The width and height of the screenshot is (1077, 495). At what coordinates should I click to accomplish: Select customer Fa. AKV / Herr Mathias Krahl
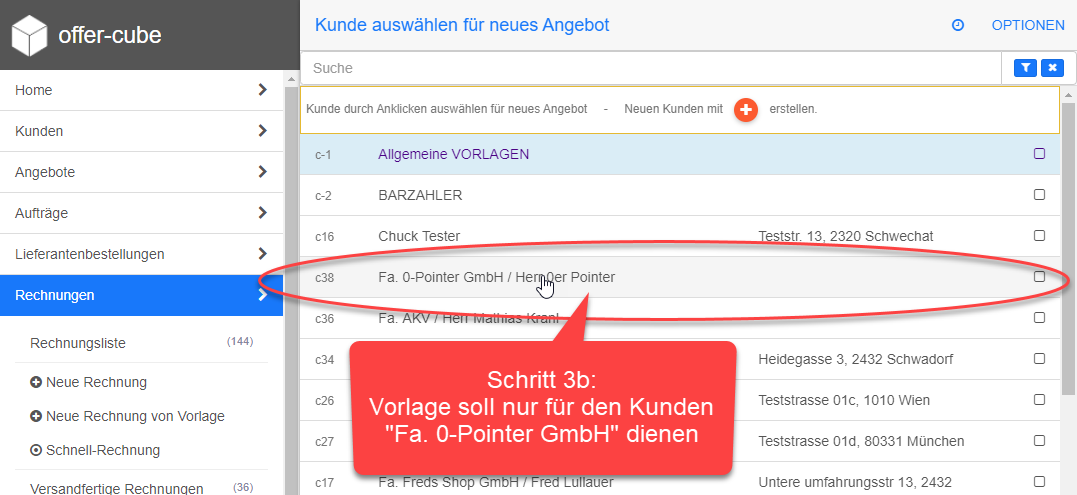click(468, 318)
